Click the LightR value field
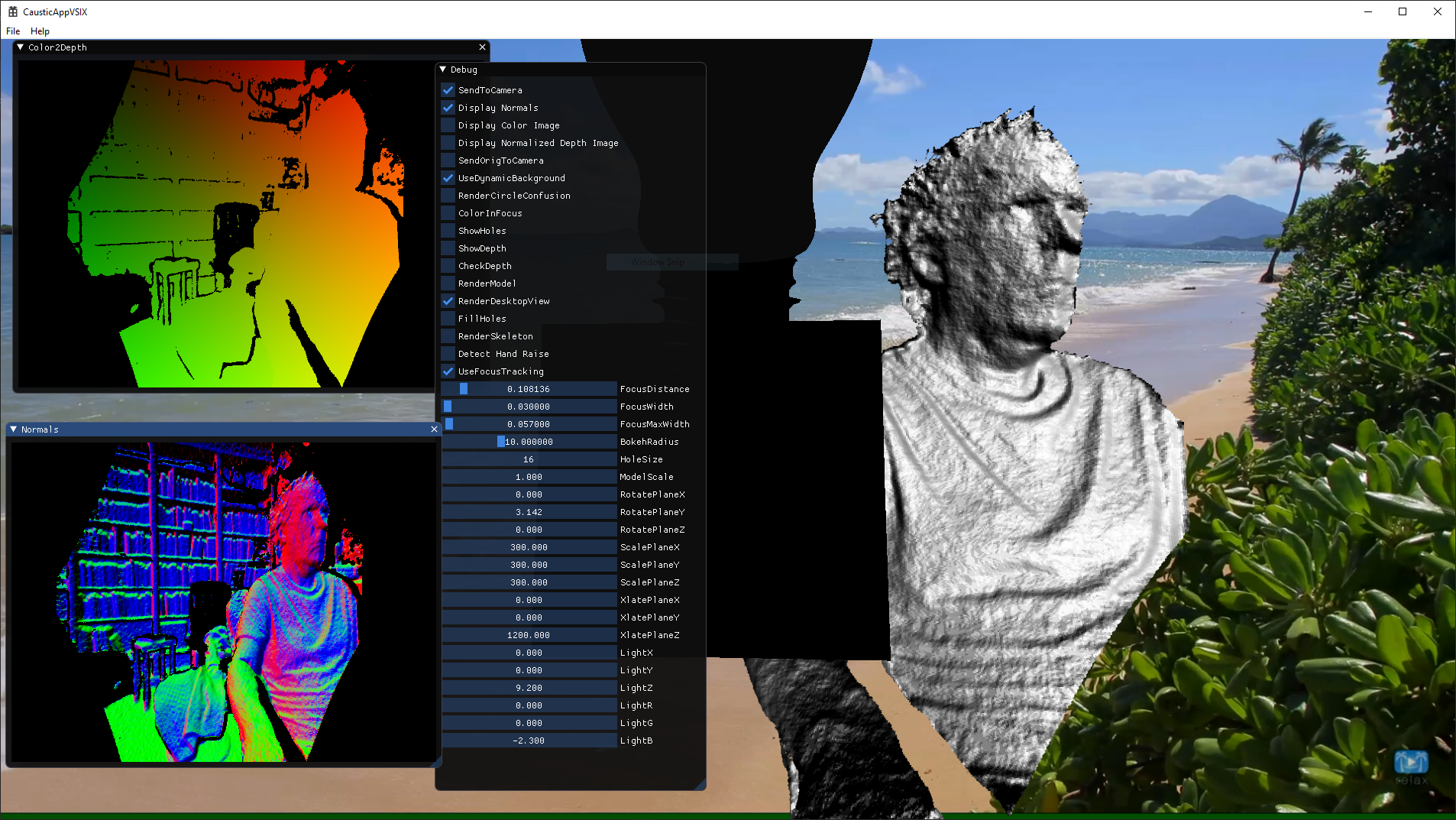 click(x=529, y=705)
